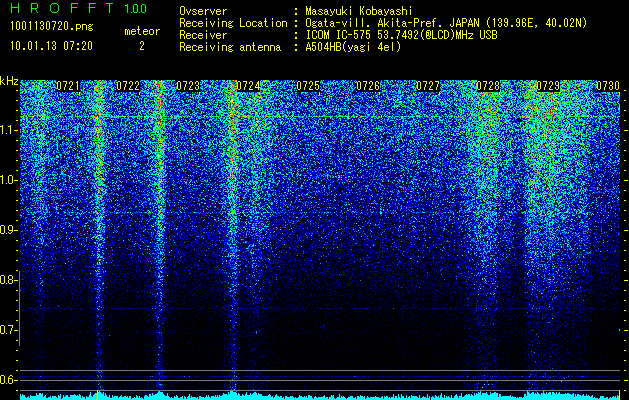This screenshot has width=629, height=400.
Task: Click the version number 1.0.0
Action: (136, 9)
